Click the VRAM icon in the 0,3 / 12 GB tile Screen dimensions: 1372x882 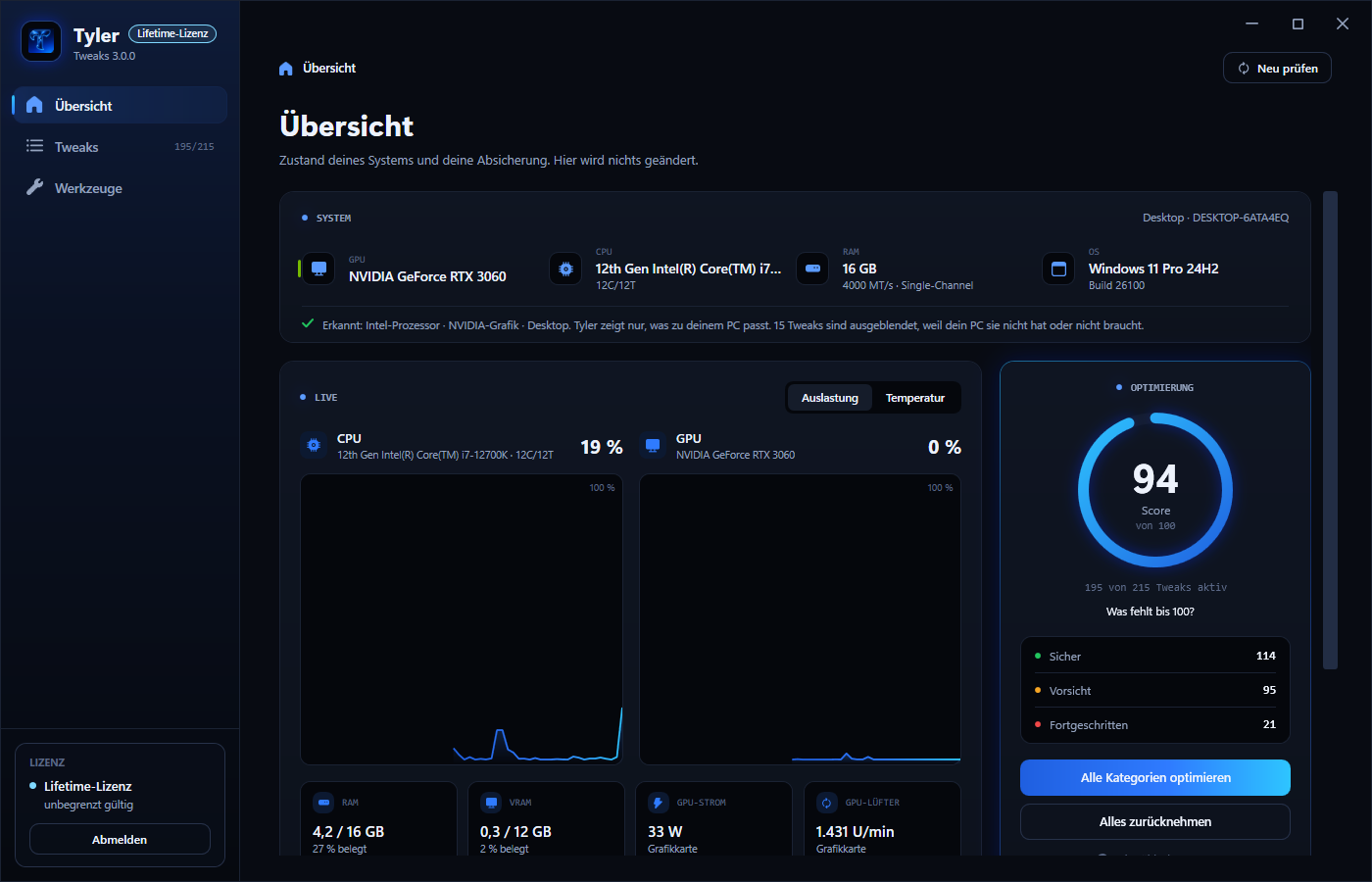coord(491,803)
